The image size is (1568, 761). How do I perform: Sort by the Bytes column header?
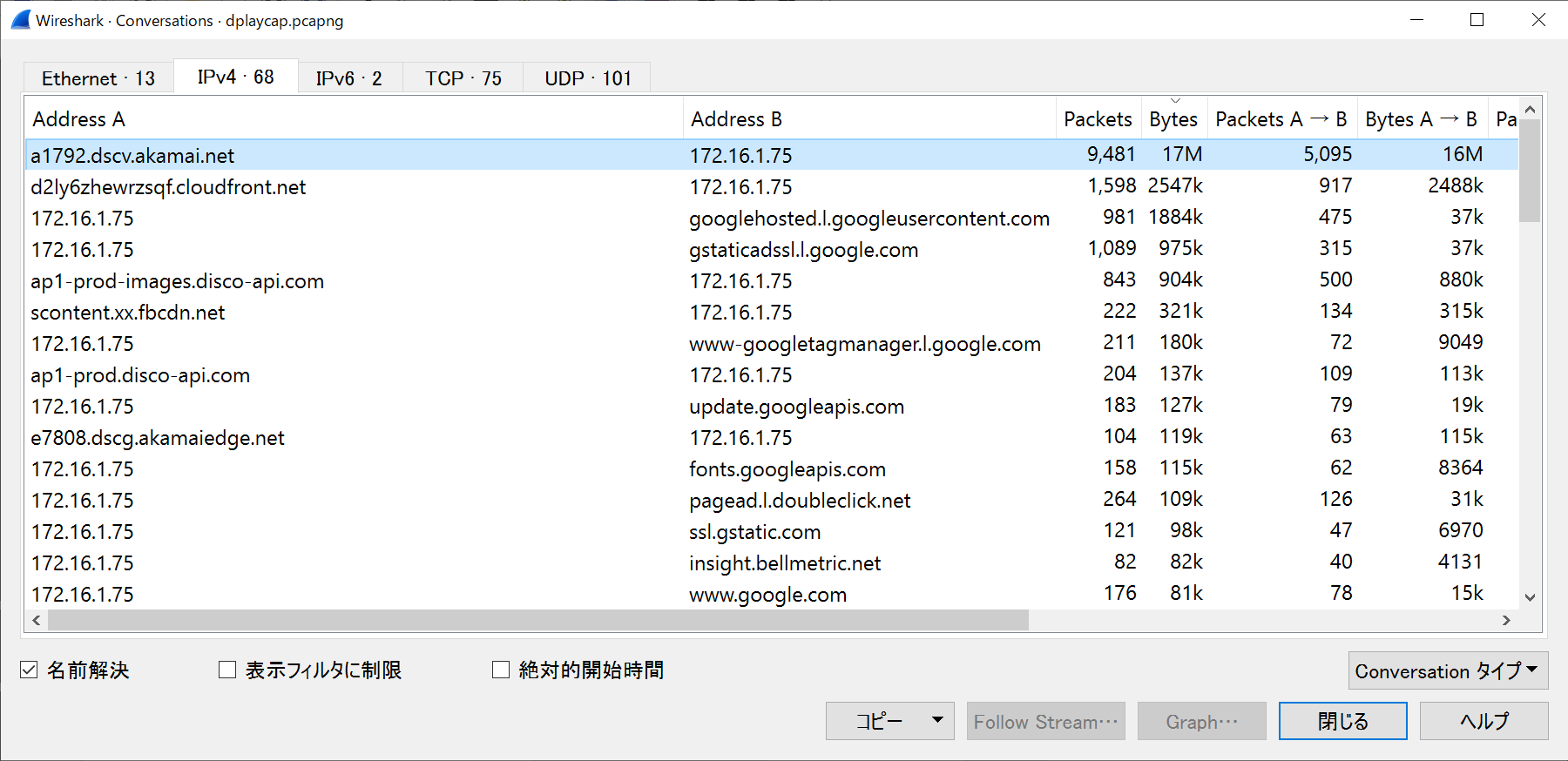tap(1173, 119)
